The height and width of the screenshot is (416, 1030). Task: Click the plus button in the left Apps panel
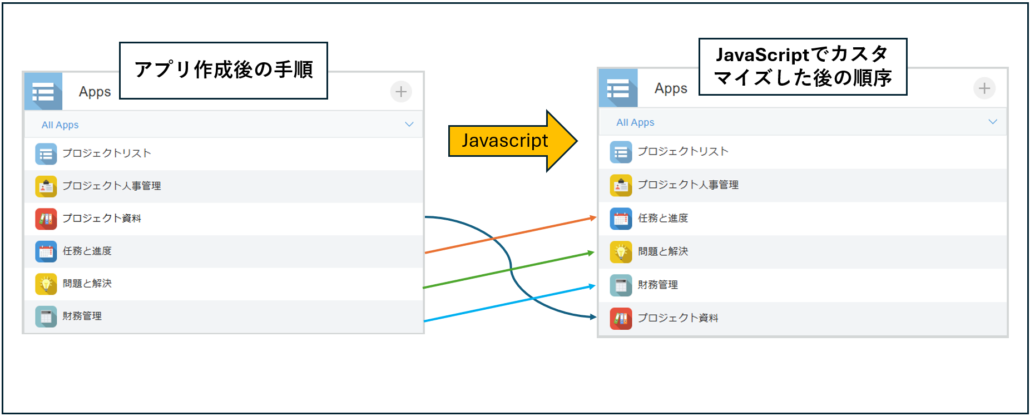[401, 92]
